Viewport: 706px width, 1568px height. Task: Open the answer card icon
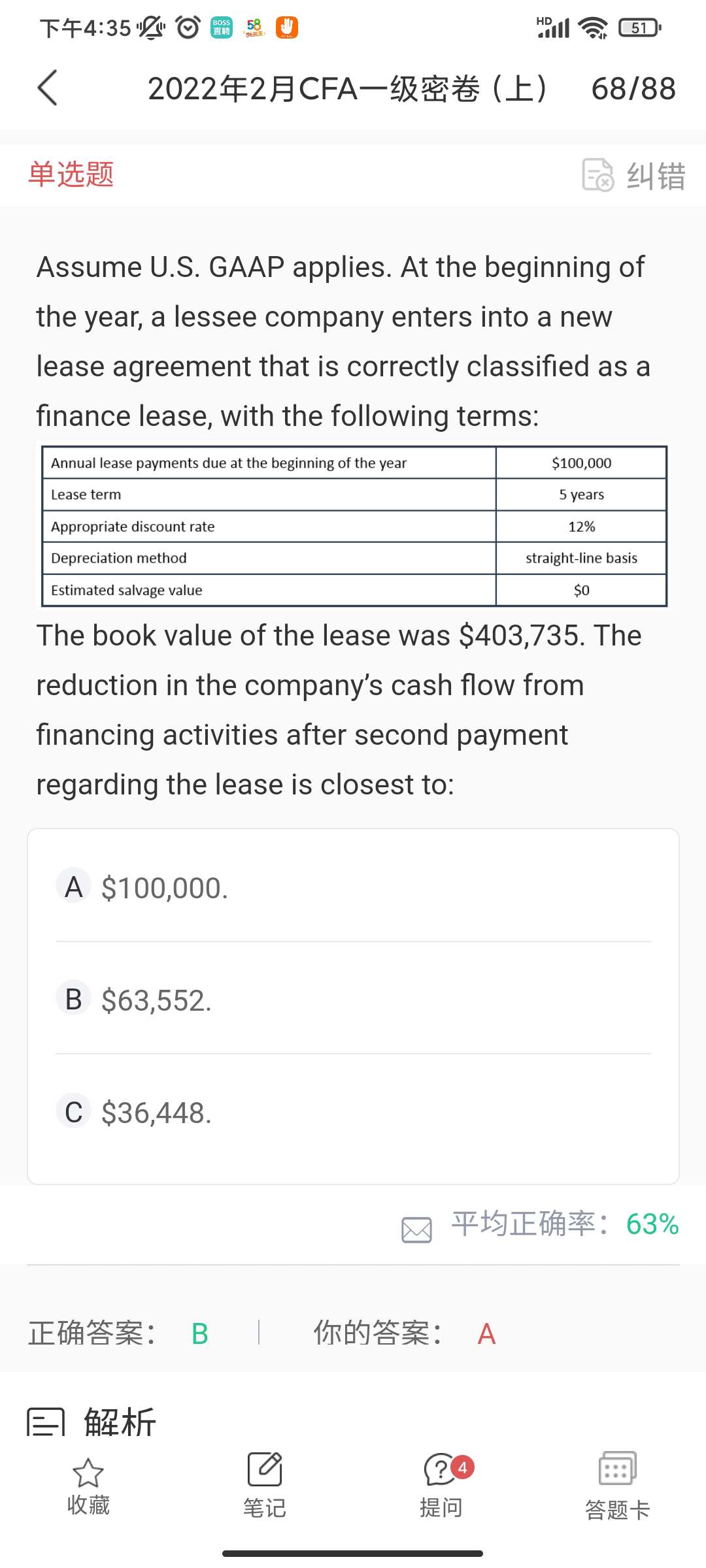pos(617,1469)
